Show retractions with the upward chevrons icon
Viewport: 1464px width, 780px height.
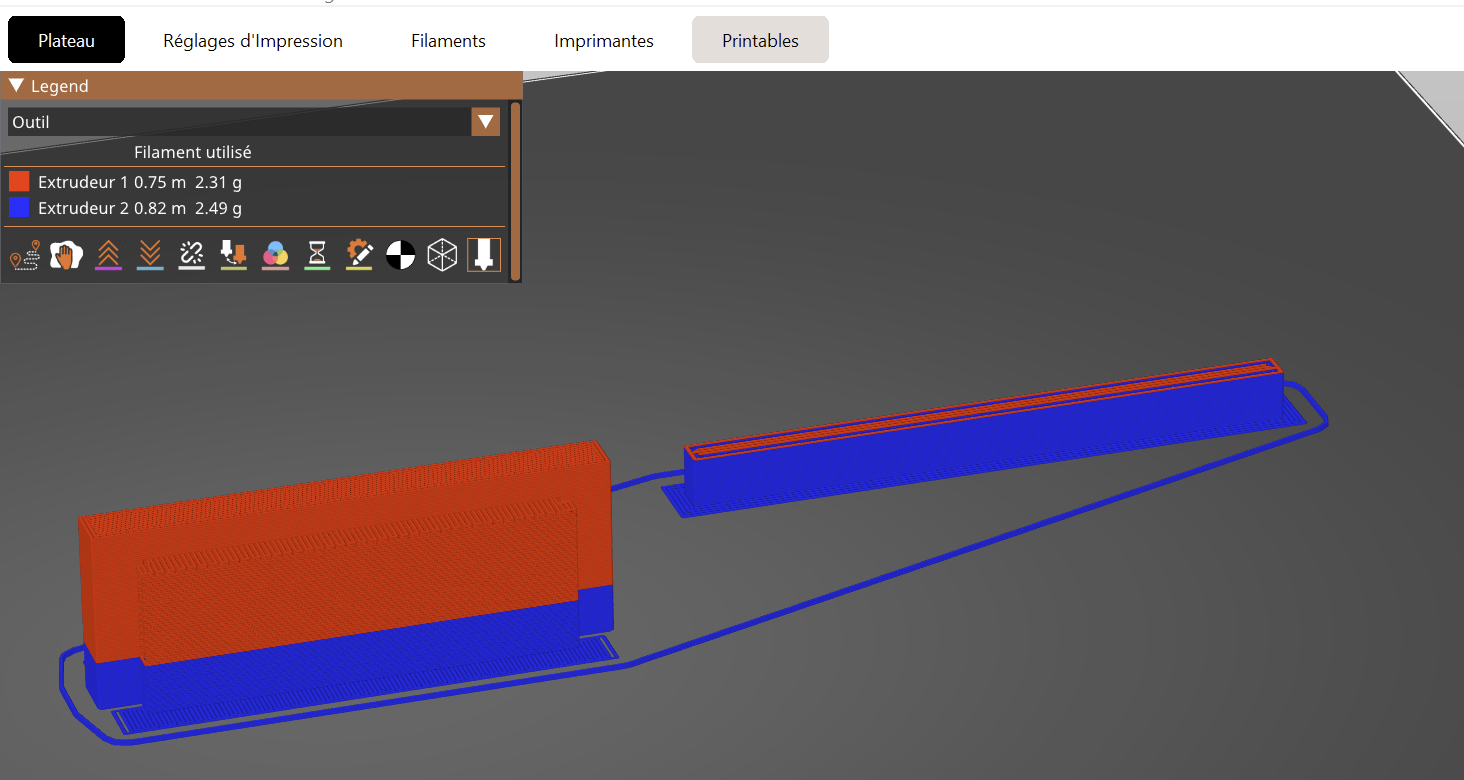pos(108,255)
